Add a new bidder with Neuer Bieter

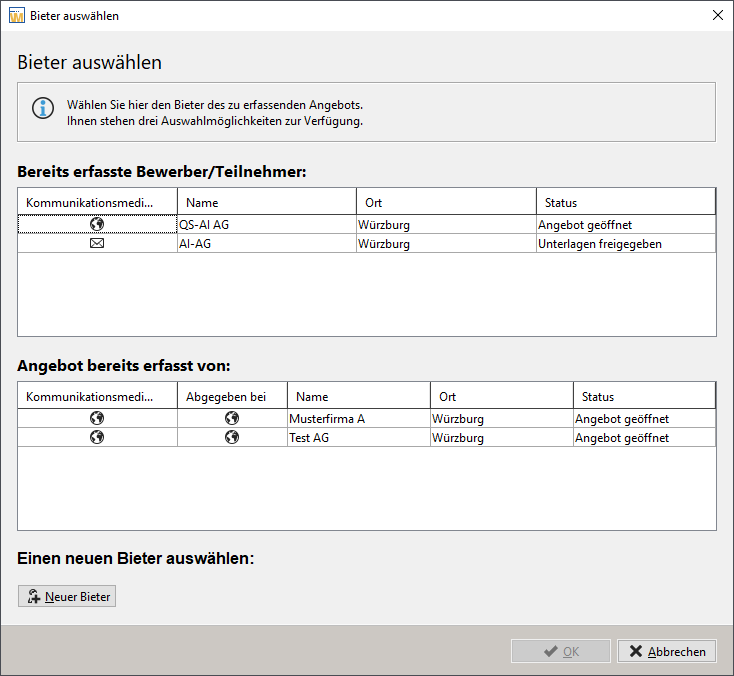tap(67, 596)
